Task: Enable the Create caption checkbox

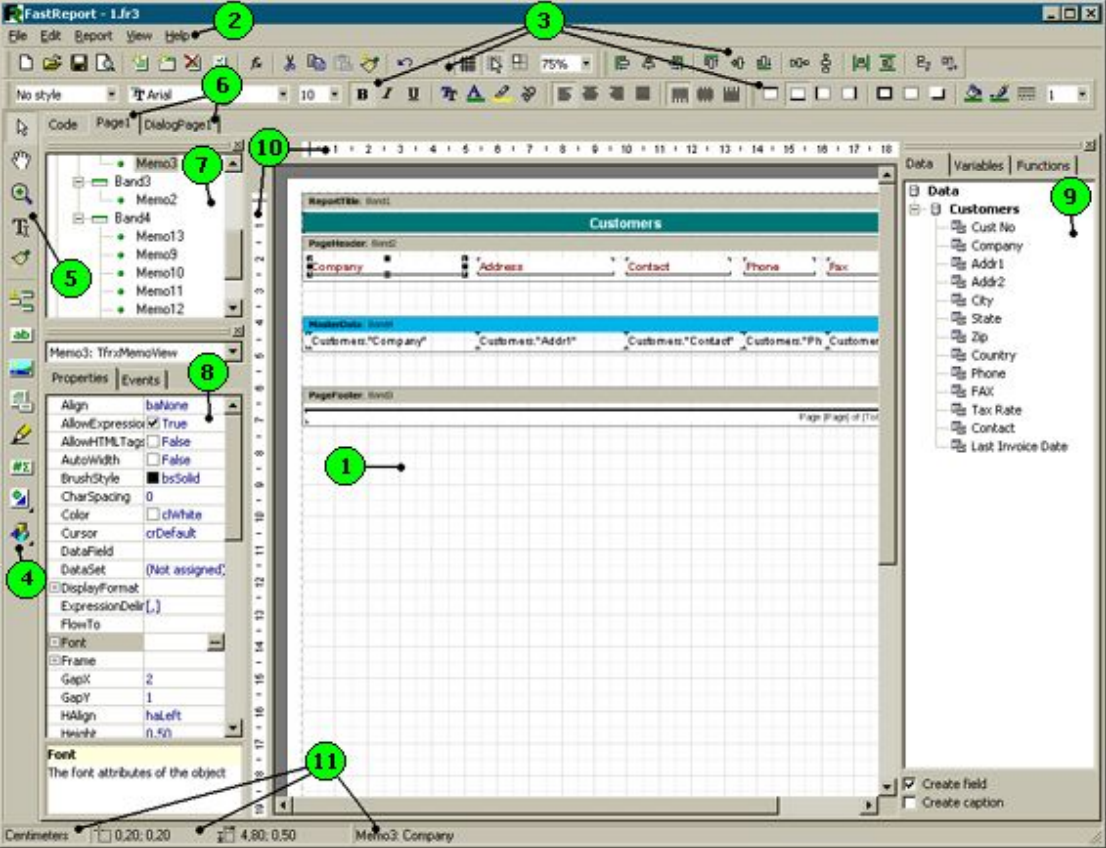Action: tap(909, 802)
